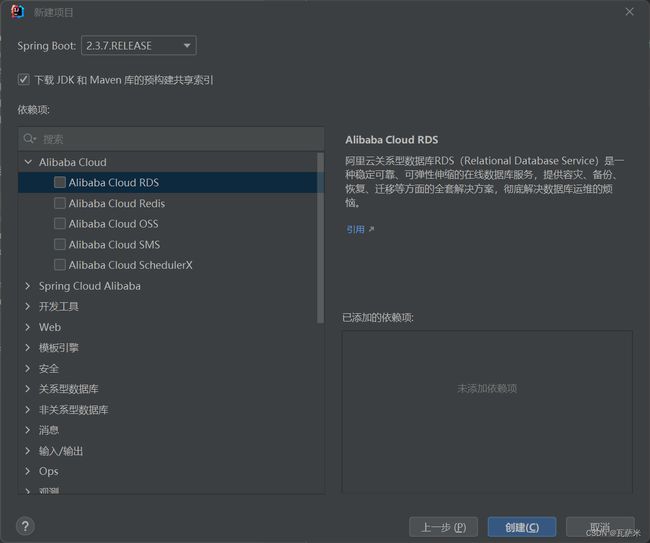Screen dimensions: 650x543
Task: Select the 关系型数据库 tree label
Action: coord(68,389)
